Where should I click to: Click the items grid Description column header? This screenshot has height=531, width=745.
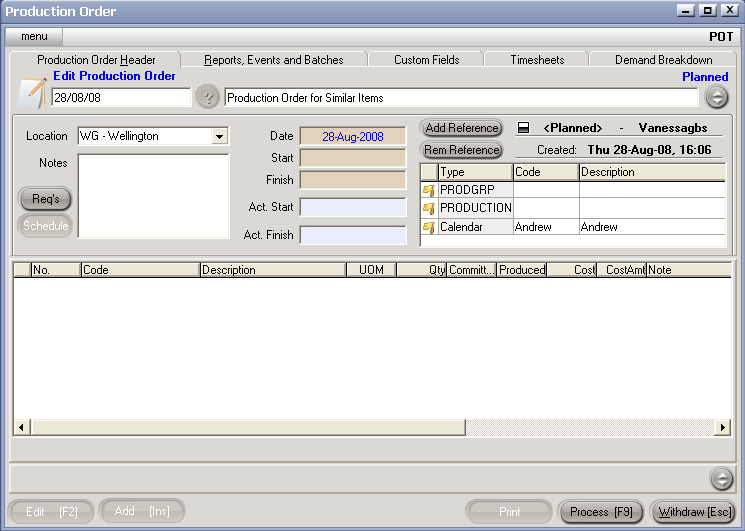coord(273,270)
